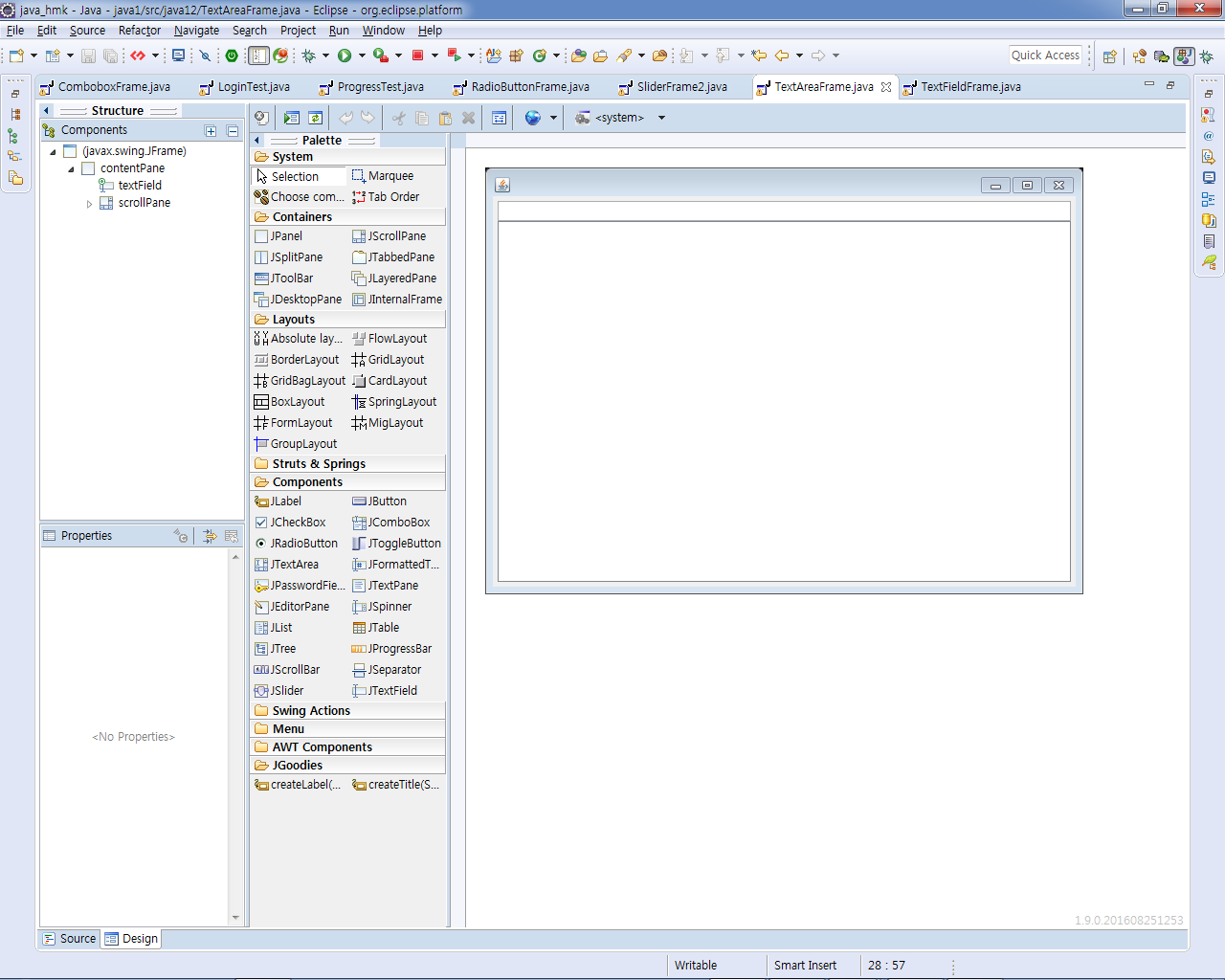Screen dimensions: 1225x980
Task: Pick JButton from the palette
Action: 380,501
